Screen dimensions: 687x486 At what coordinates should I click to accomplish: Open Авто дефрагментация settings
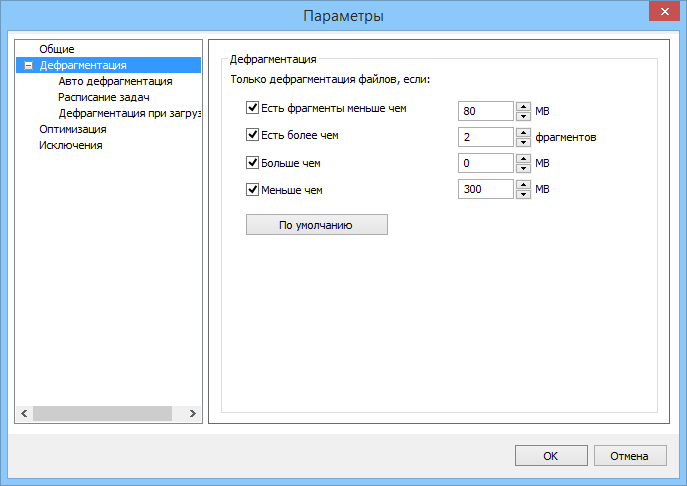[115, 82]
